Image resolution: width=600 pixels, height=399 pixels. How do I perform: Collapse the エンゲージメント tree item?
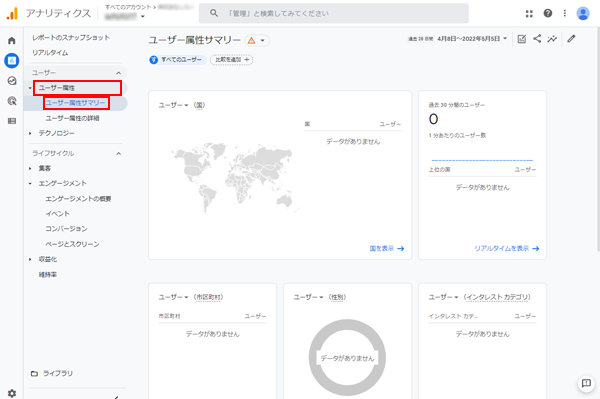click(x=30, y=183)
